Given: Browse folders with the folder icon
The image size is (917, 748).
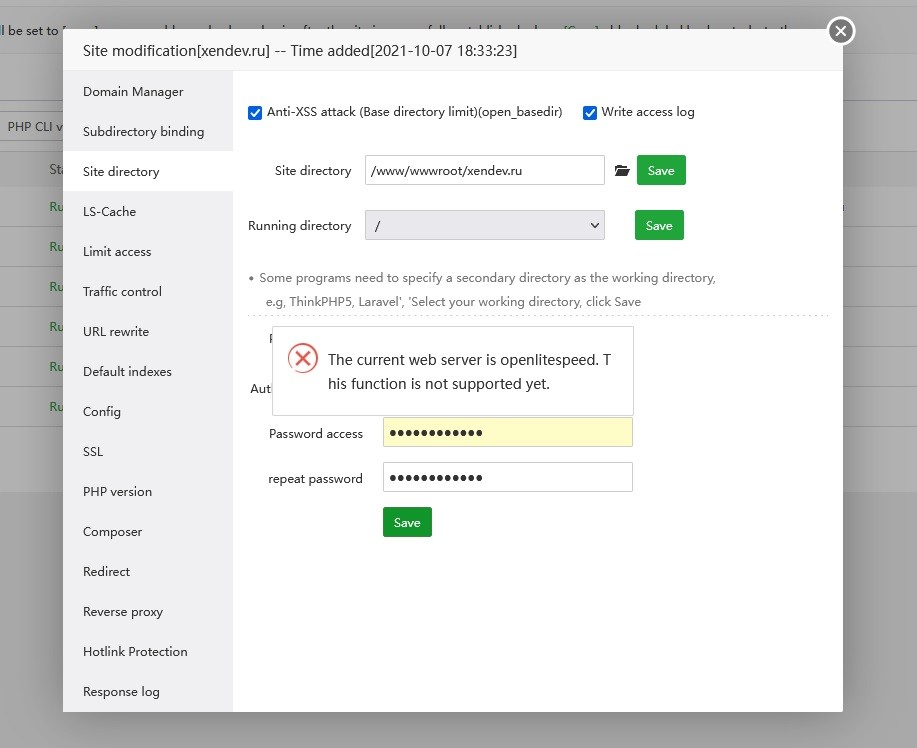Looking at the screenshot, I should pyautogui.click(x=622, y=170).
